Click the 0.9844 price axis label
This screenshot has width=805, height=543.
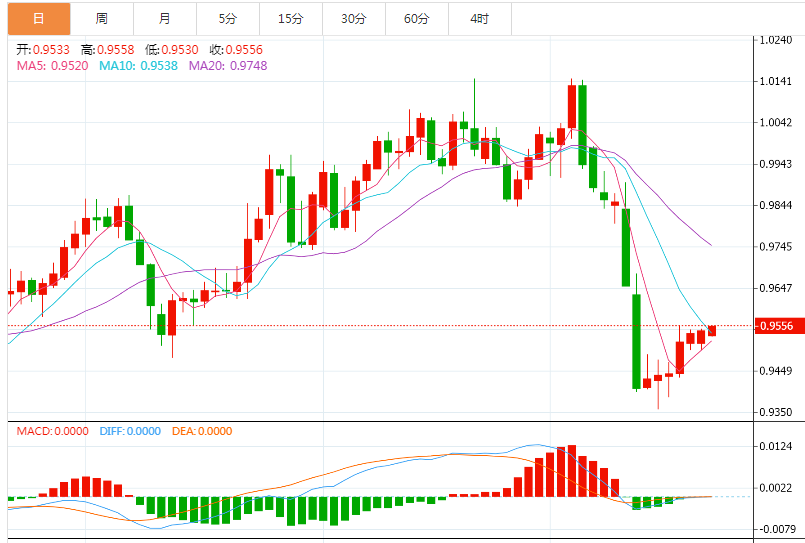(776, 205)
